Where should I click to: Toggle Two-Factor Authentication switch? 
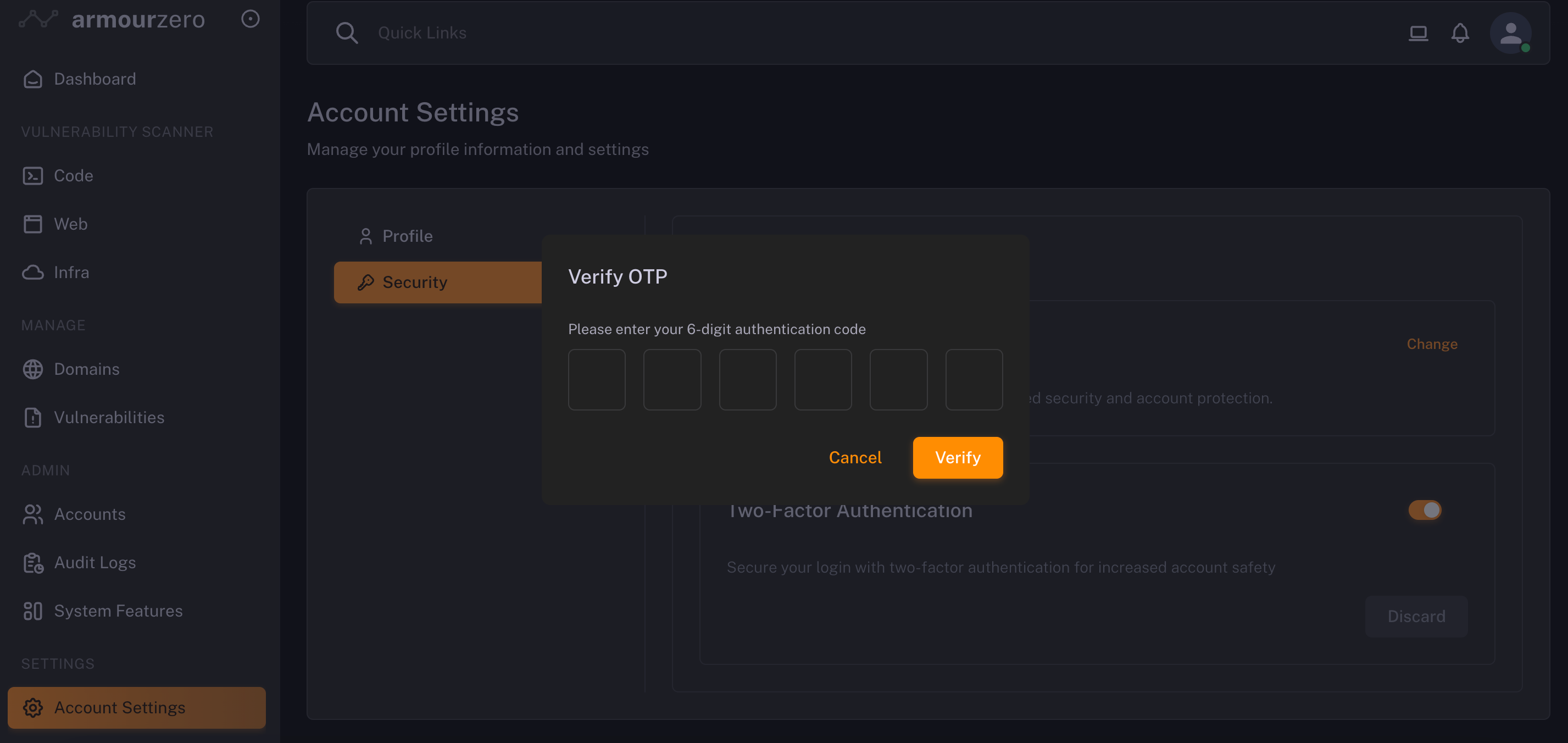pyautogui.click(x=1425, y=510)
